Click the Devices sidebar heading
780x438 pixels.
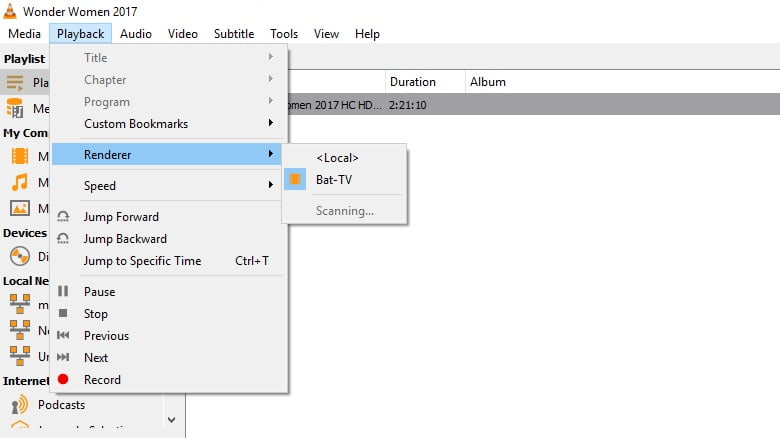point(25,233)
